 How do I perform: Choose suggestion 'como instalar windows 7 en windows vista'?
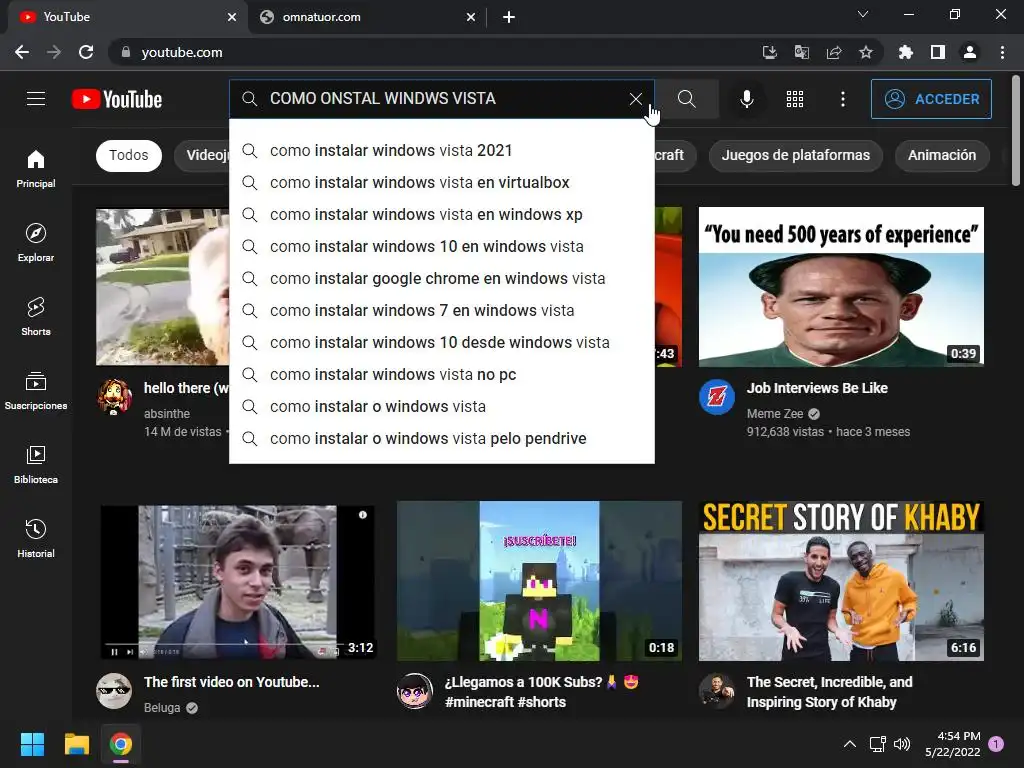(441, 310)
